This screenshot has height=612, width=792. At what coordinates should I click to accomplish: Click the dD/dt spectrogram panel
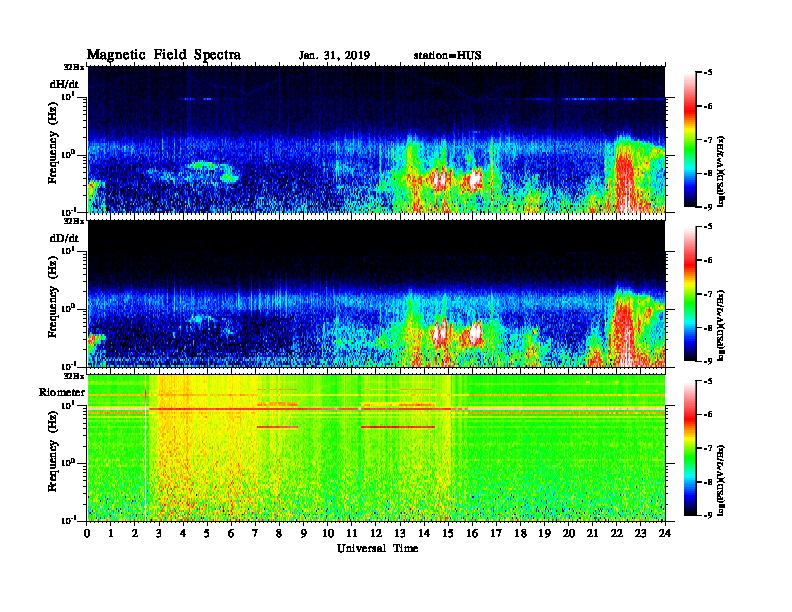(x=376, y=293)
